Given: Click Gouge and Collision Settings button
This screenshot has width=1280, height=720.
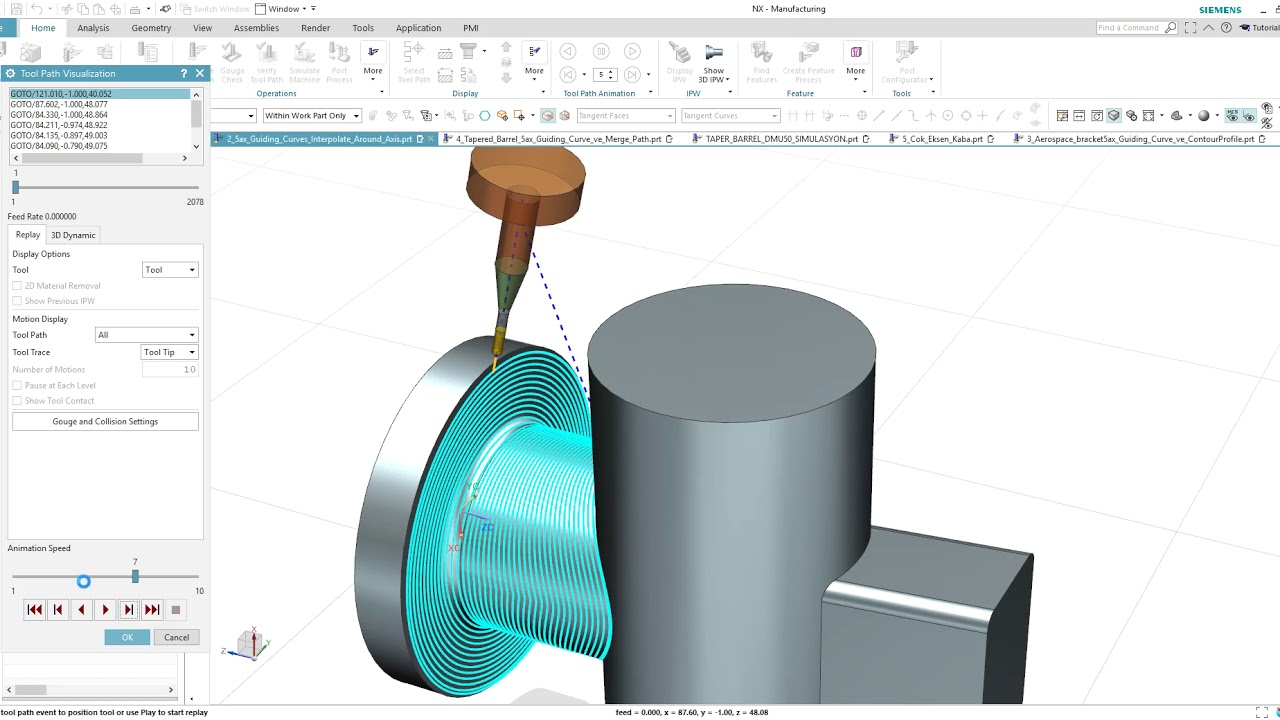Looking at the screenshot, I should click(x=105, y=422).
